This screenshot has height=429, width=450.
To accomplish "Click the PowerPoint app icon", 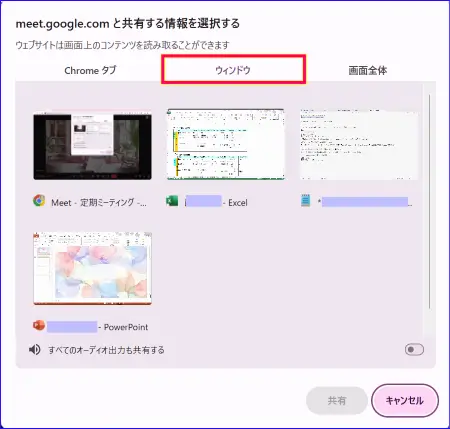I will (39, 325).
